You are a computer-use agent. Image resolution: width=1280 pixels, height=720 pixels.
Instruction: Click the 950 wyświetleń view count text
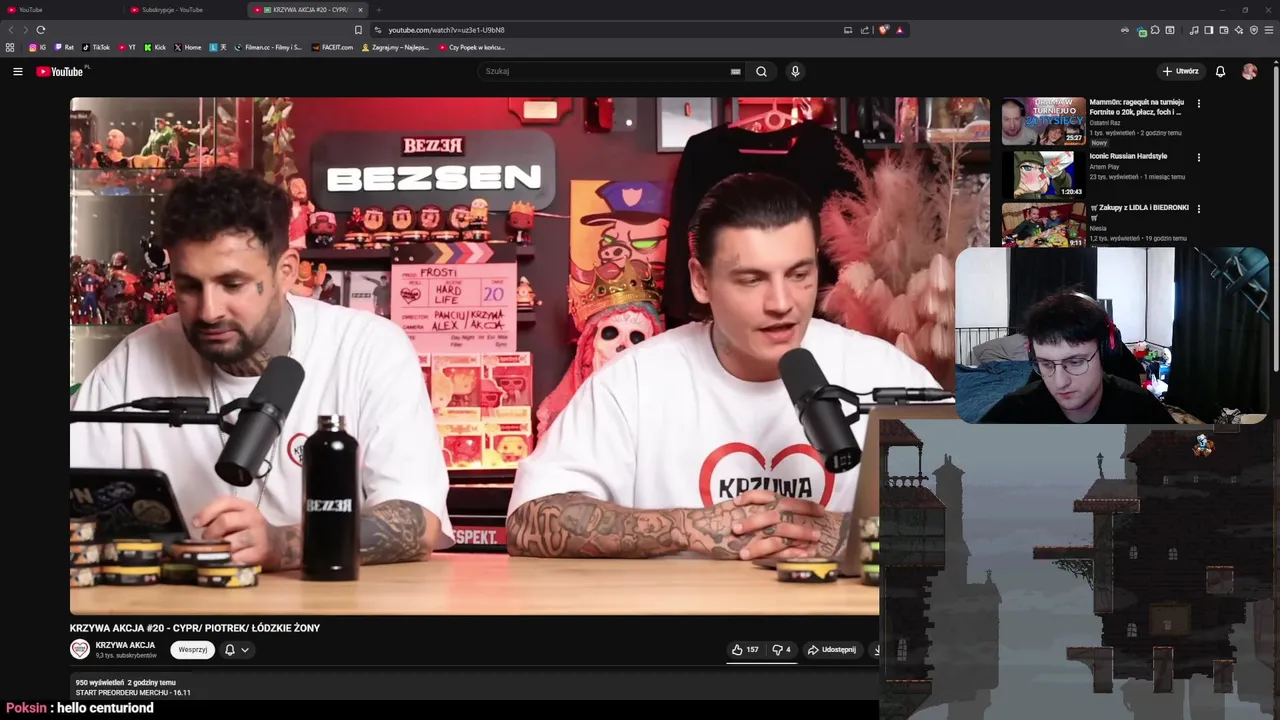point(100,682)
